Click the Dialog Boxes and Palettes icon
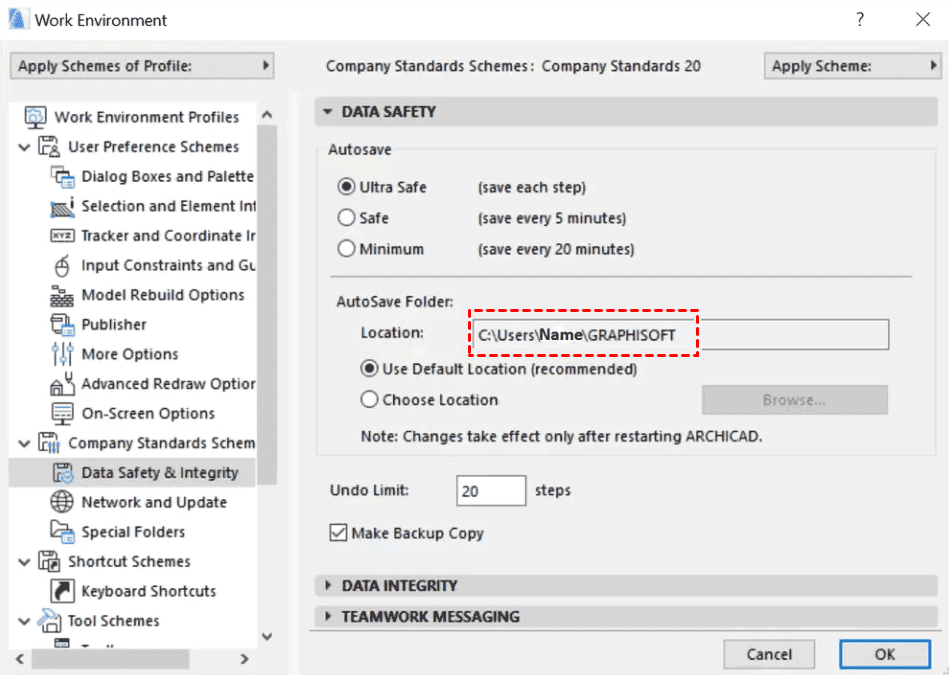This screenshot has width=949, height=675. (x=63, y=177)
